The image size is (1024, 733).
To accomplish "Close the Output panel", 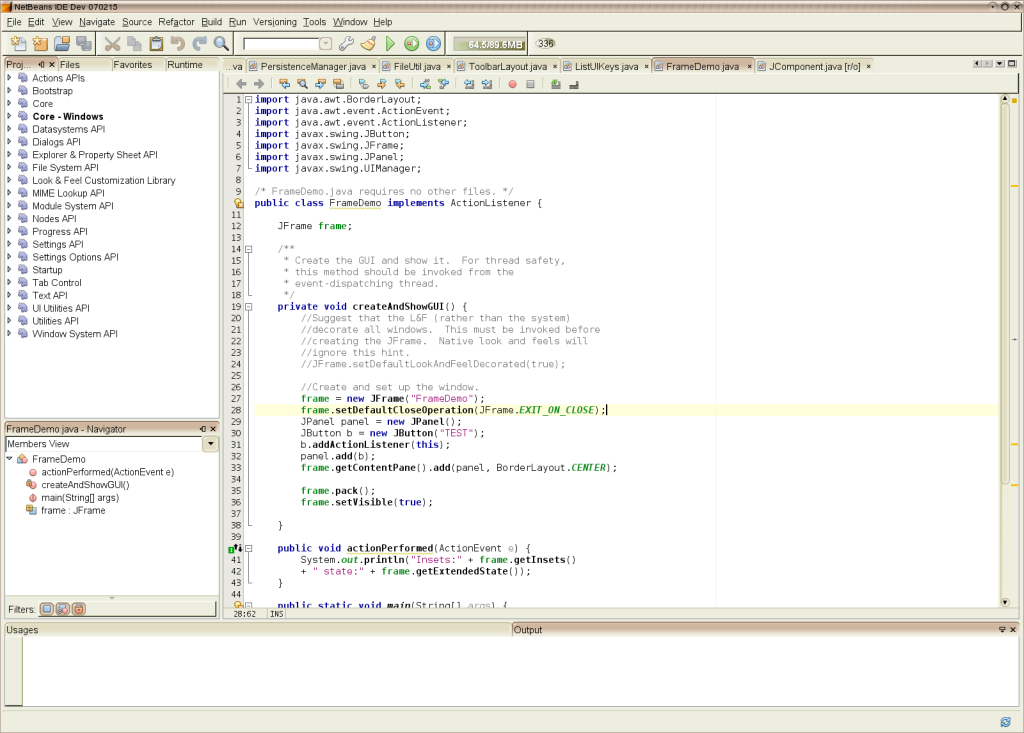I will [x=1013, y=630].
